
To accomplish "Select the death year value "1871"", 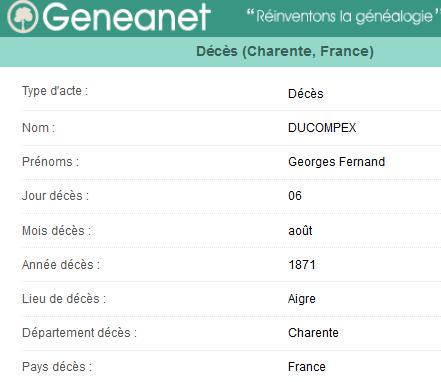I will [x=302, y=265].
